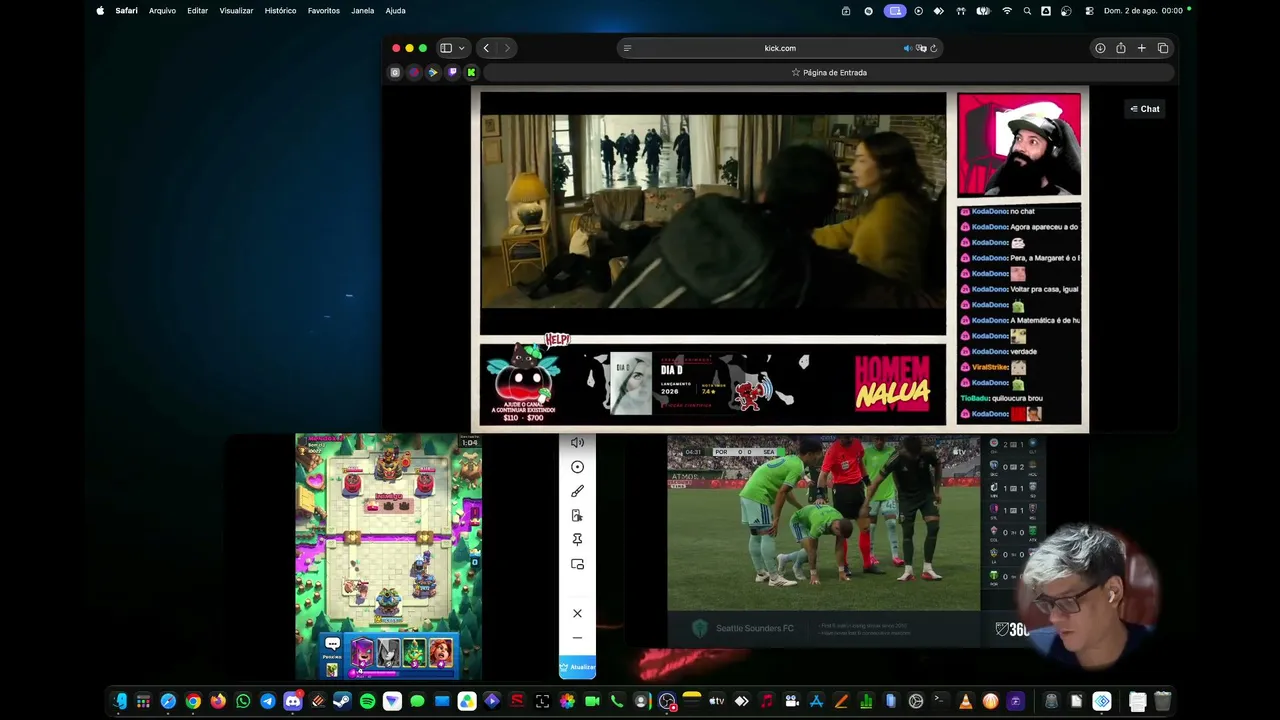Open Photos from the Dock
The width and height of the screenshot is (1280, 720).
coord(567,701)
